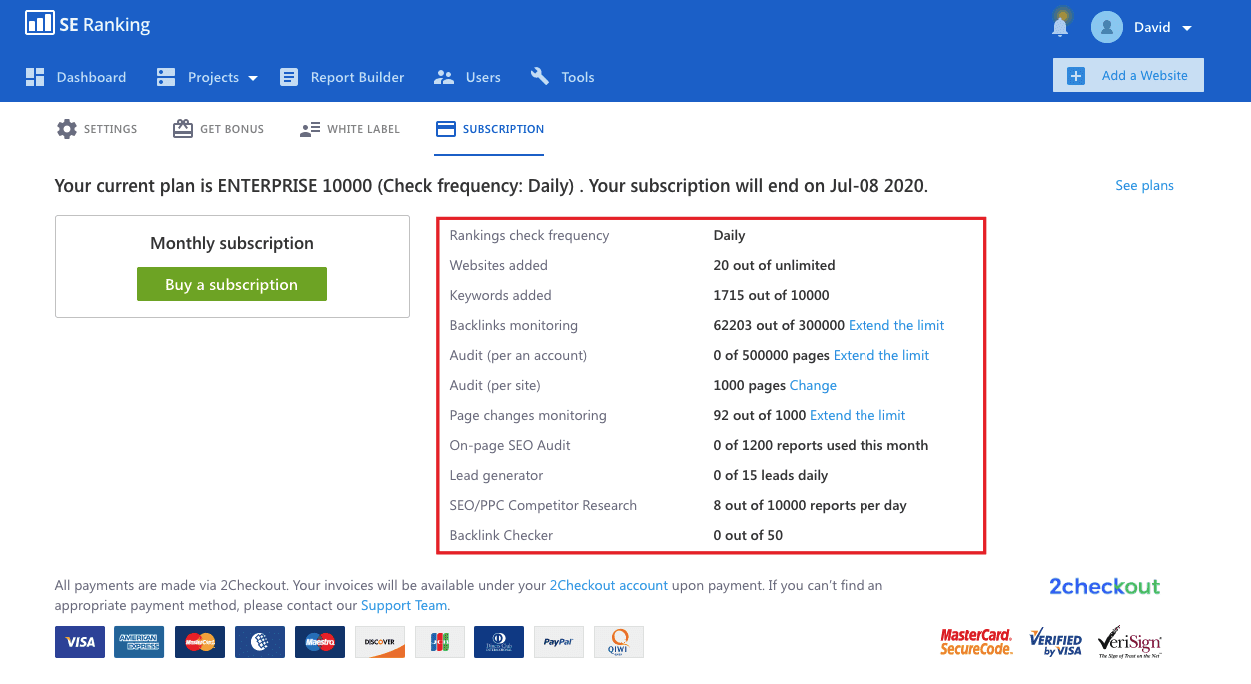Click the SE Ranking logo
This screenshot has height=684, width=1251.
click(88, 24)
